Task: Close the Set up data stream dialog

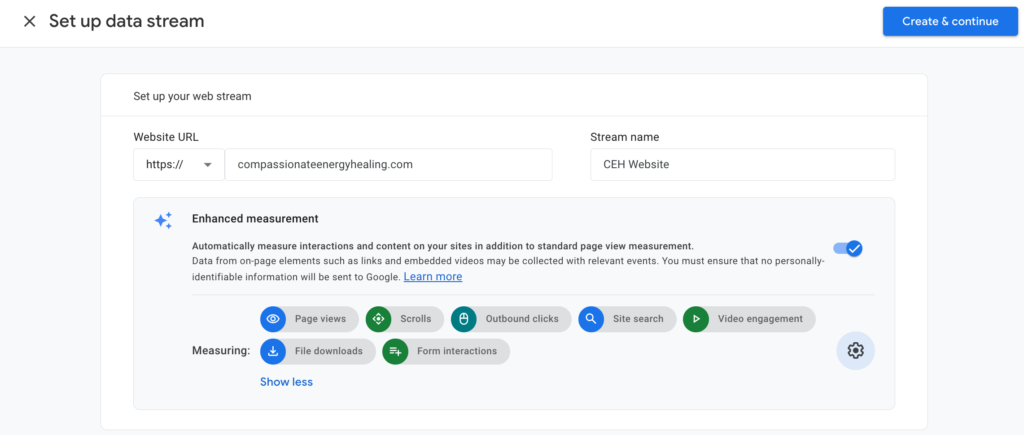Action: click(x=29, y=21)
